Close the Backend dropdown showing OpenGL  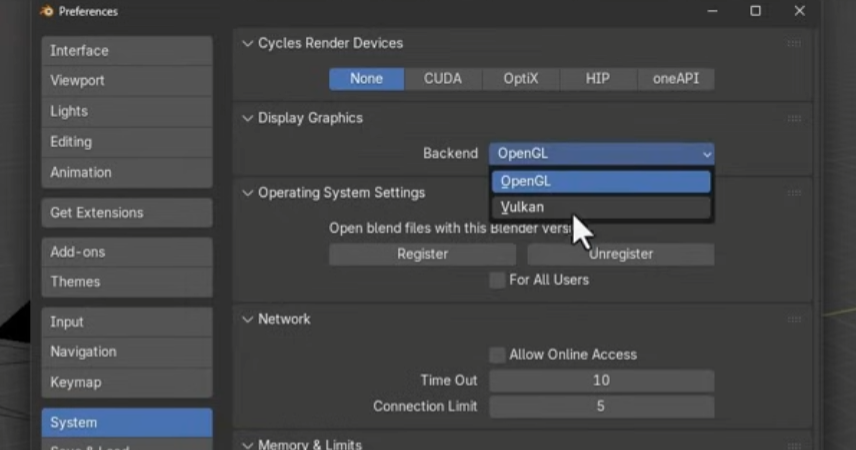(602, 153)
